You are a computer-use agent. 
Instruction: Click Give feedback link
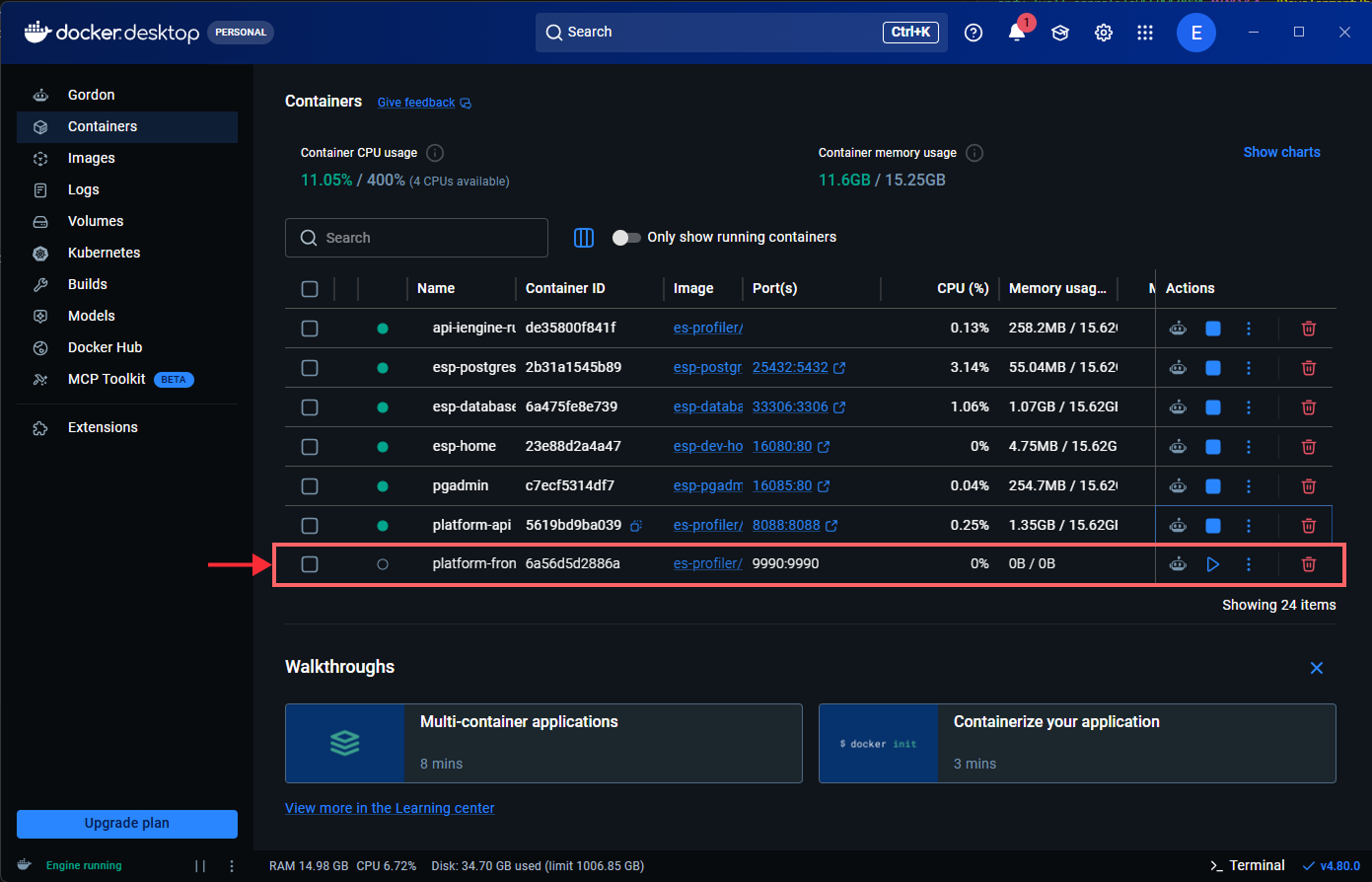point(424,103)
